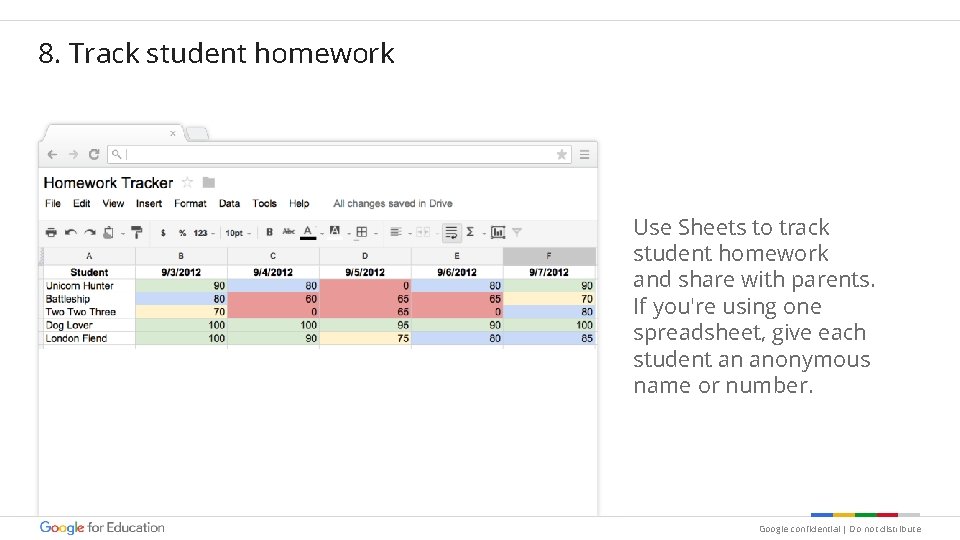The width and height of the screenshot is (960, 540).
Task: Open the Format menu
Action: tap(190, 203)
